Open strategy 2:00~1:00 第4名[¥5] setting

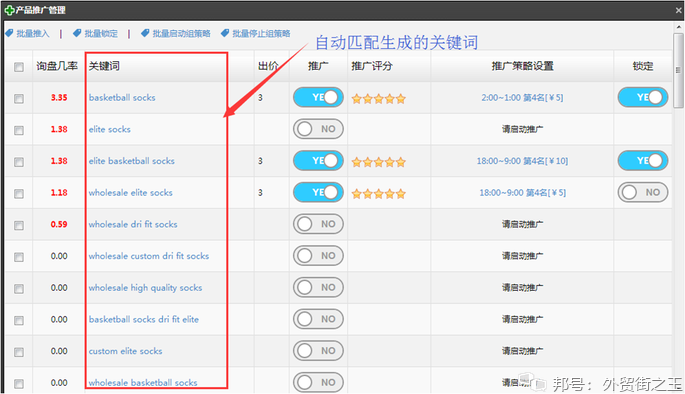point(522,98)
